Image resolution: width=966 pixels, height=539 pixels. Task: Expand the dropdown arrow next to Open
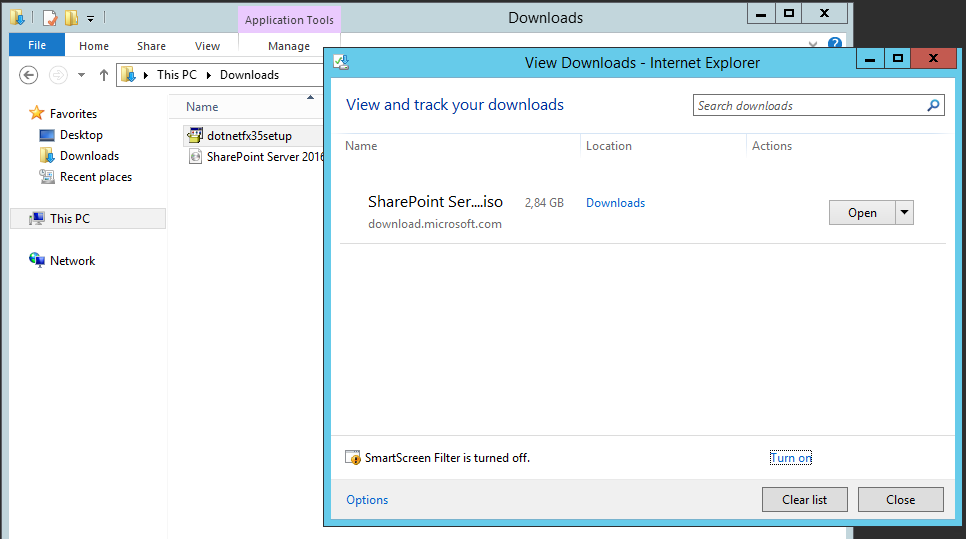[904, 213]
